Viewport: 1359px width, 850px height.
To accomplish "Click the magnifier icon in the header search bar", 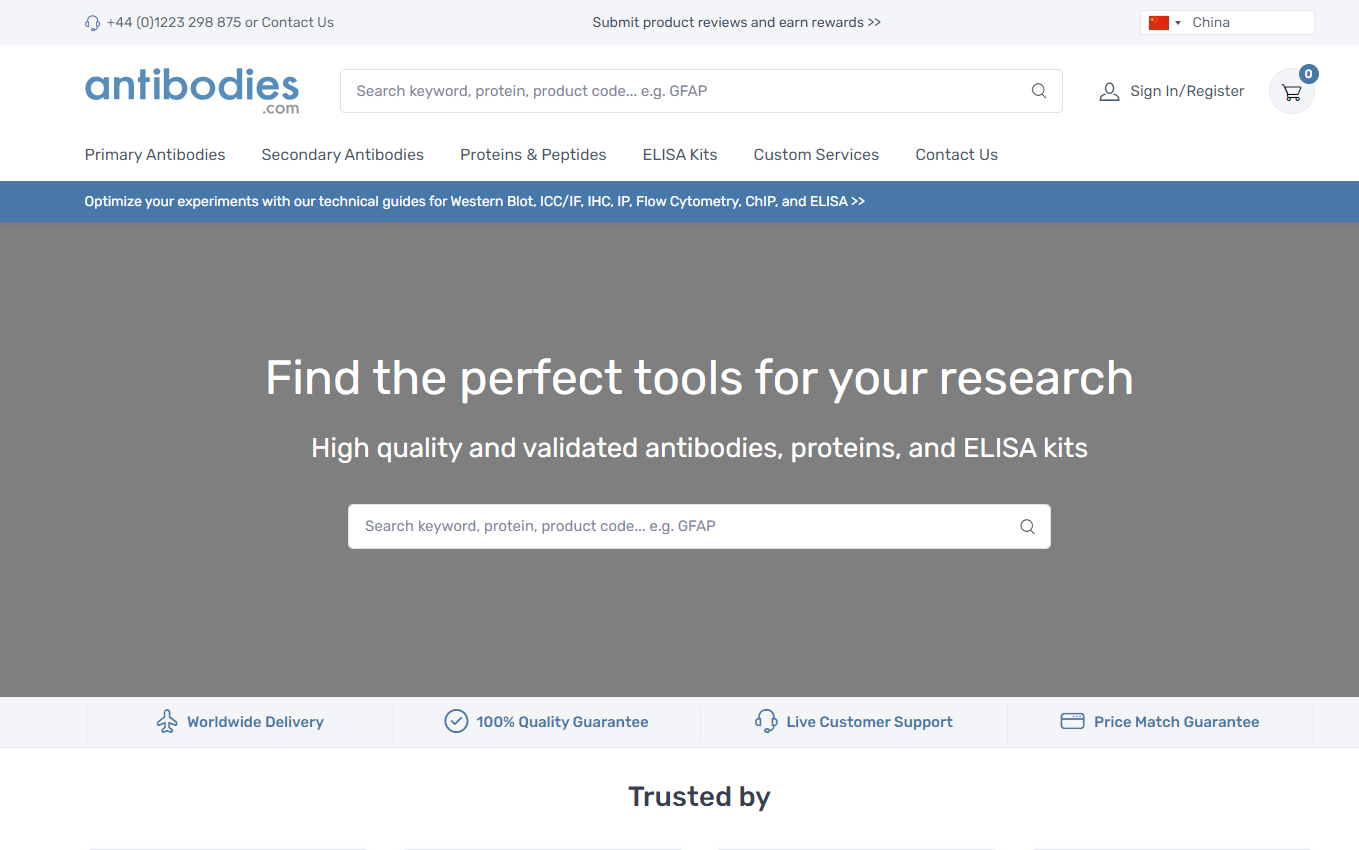I will click(1039, 91).
